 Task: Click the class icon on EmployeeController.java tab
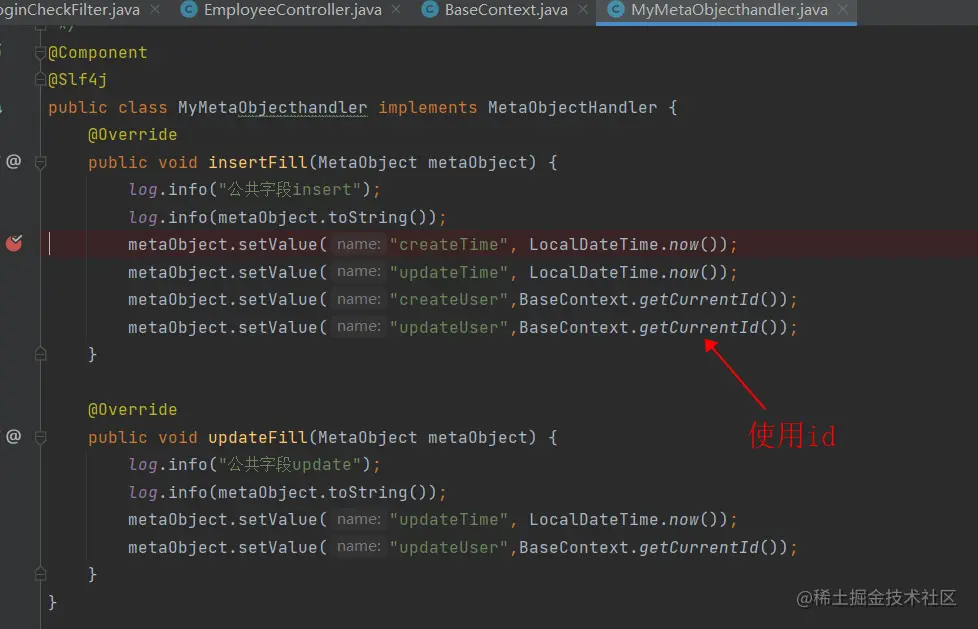(188, 9)
